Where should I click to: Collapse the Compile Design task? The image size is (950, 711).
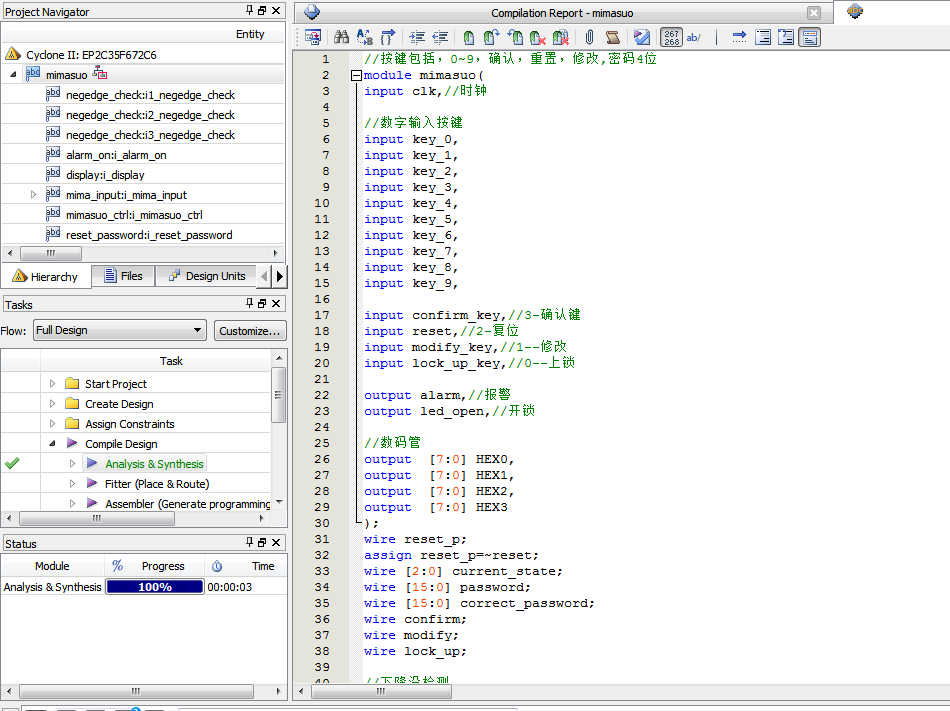tap(52, 443)
